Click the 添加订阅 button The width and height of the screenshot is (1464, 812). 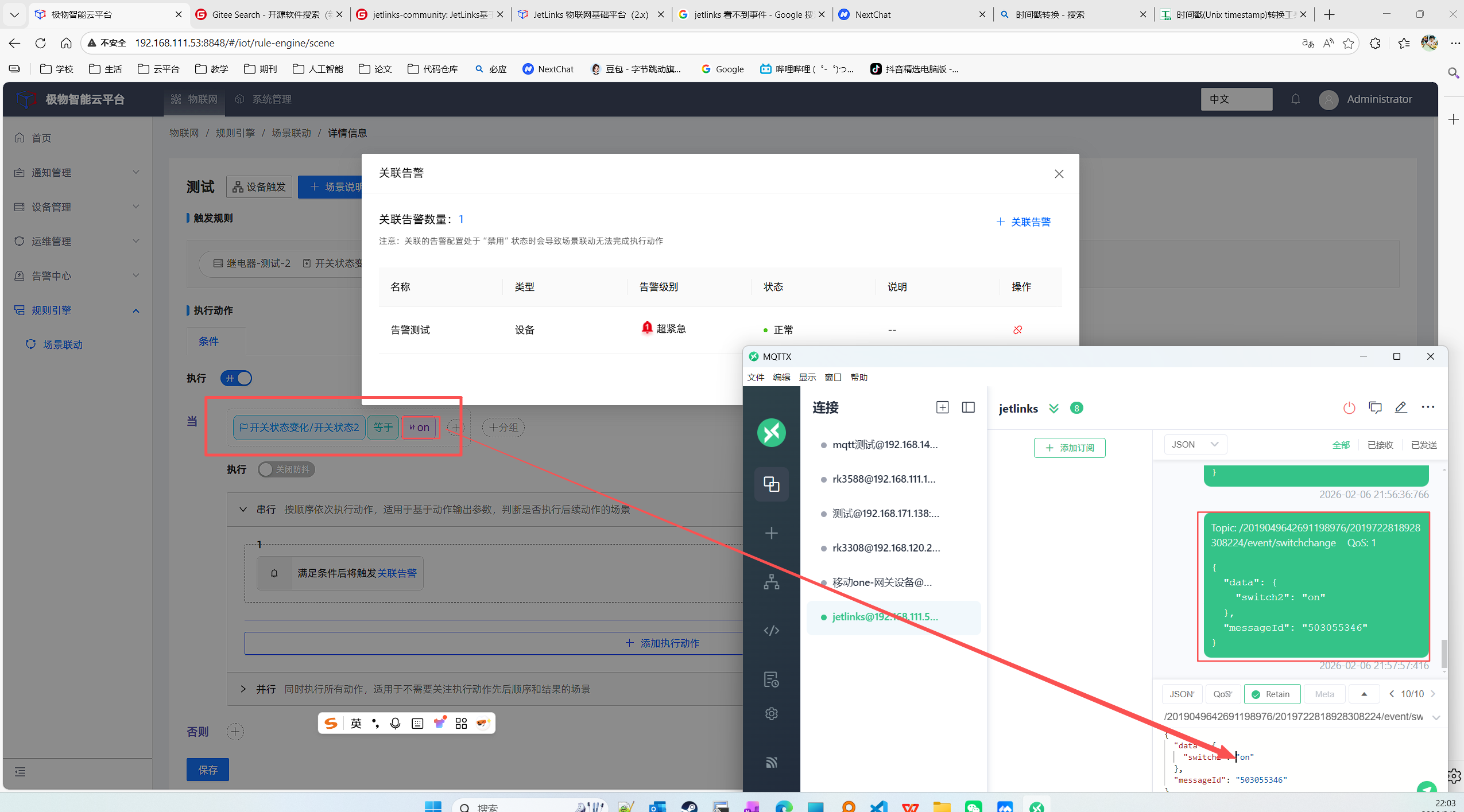[x=1069, y=448]
